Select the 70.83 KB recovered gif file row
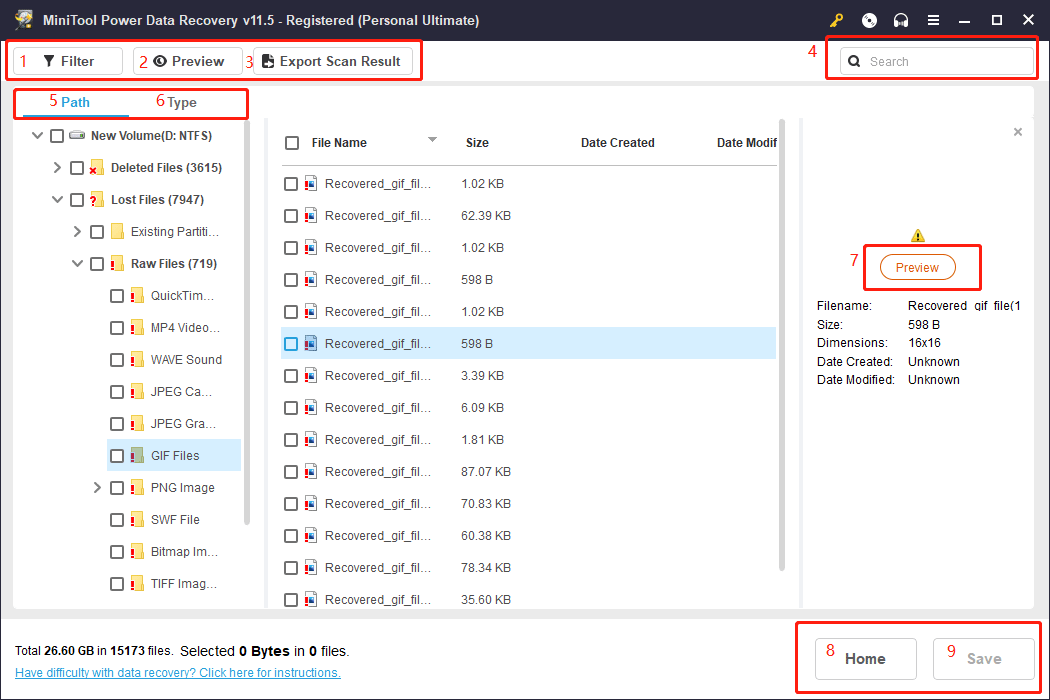The height and width of the screenshot is (700, 1050). tap(528, 504)
